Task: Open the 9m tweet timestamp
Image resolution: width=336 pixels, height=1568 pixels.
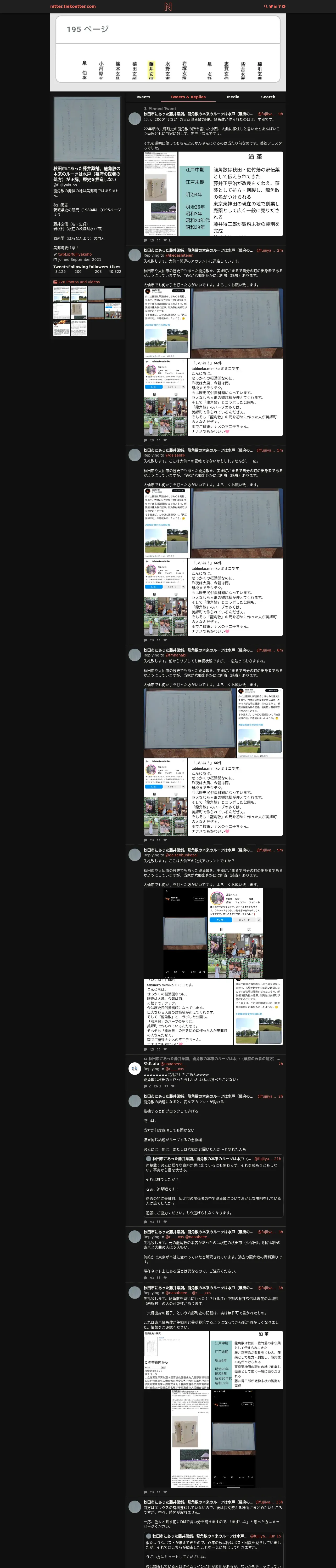Action: pyautogui.click(x=280, y=850)
